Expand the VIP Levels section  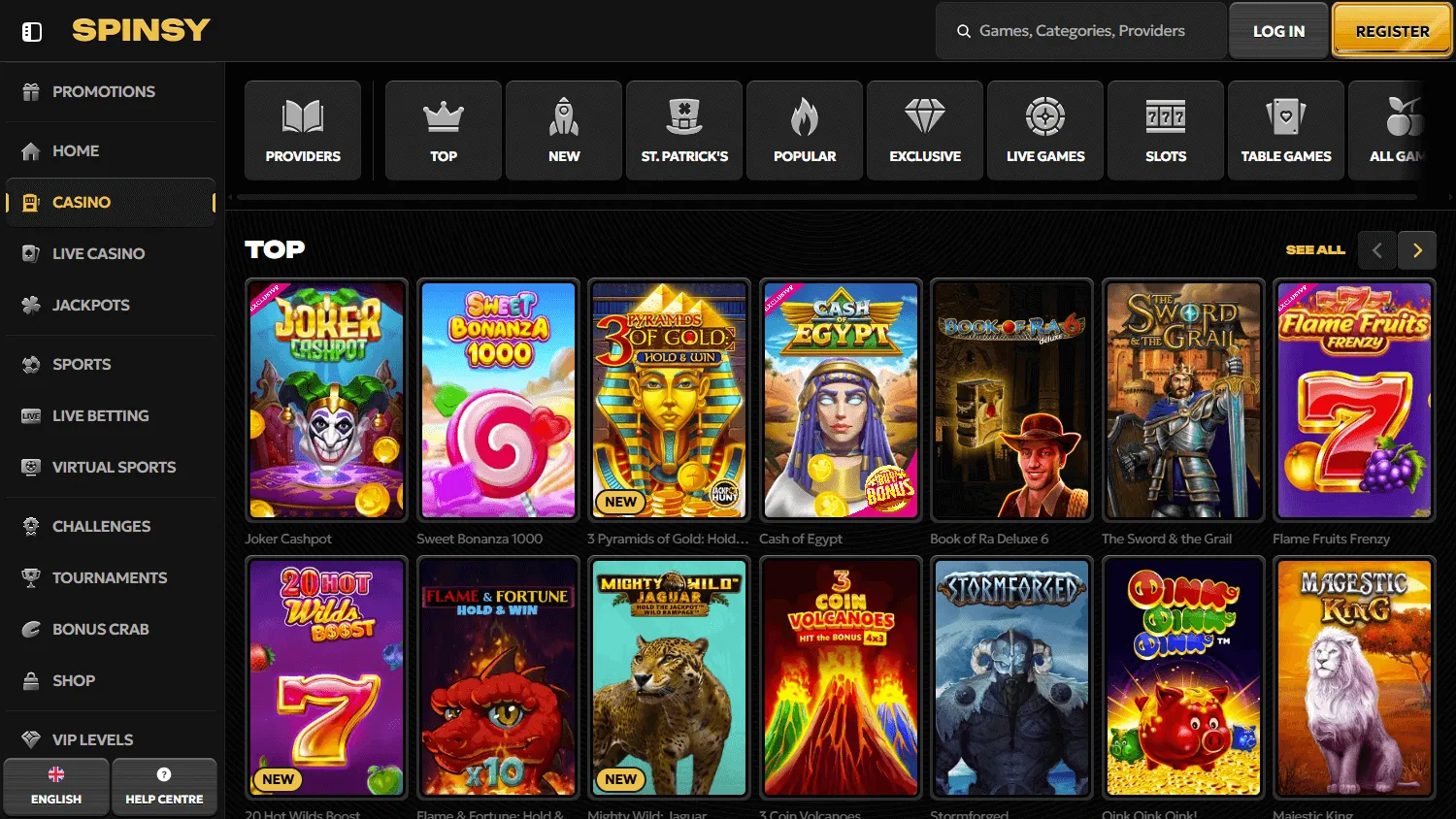pos(91,738)
